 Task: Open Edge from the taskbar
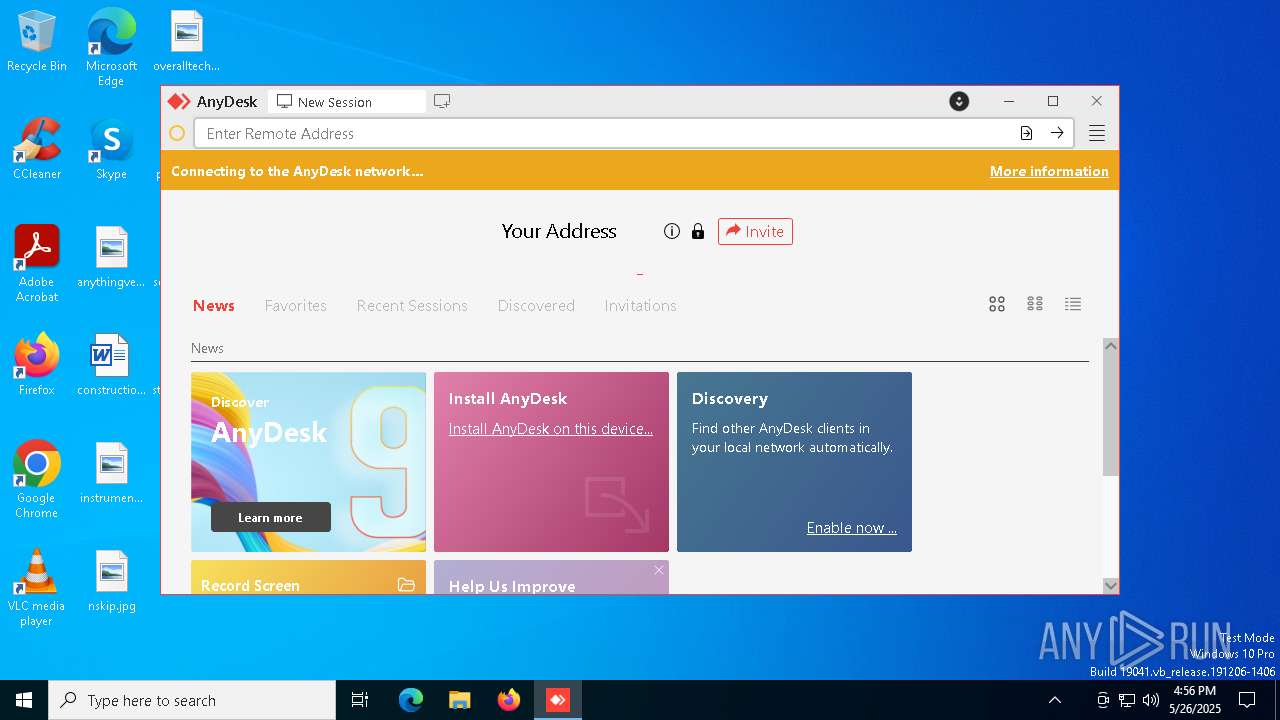click(411, 700)
